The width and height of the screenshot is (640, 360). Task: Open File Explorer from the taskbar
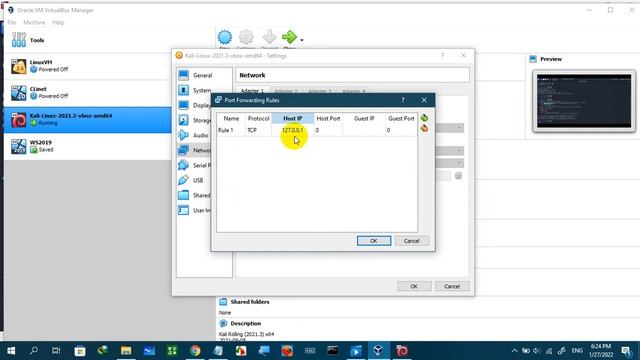click(x=126, y=351)
